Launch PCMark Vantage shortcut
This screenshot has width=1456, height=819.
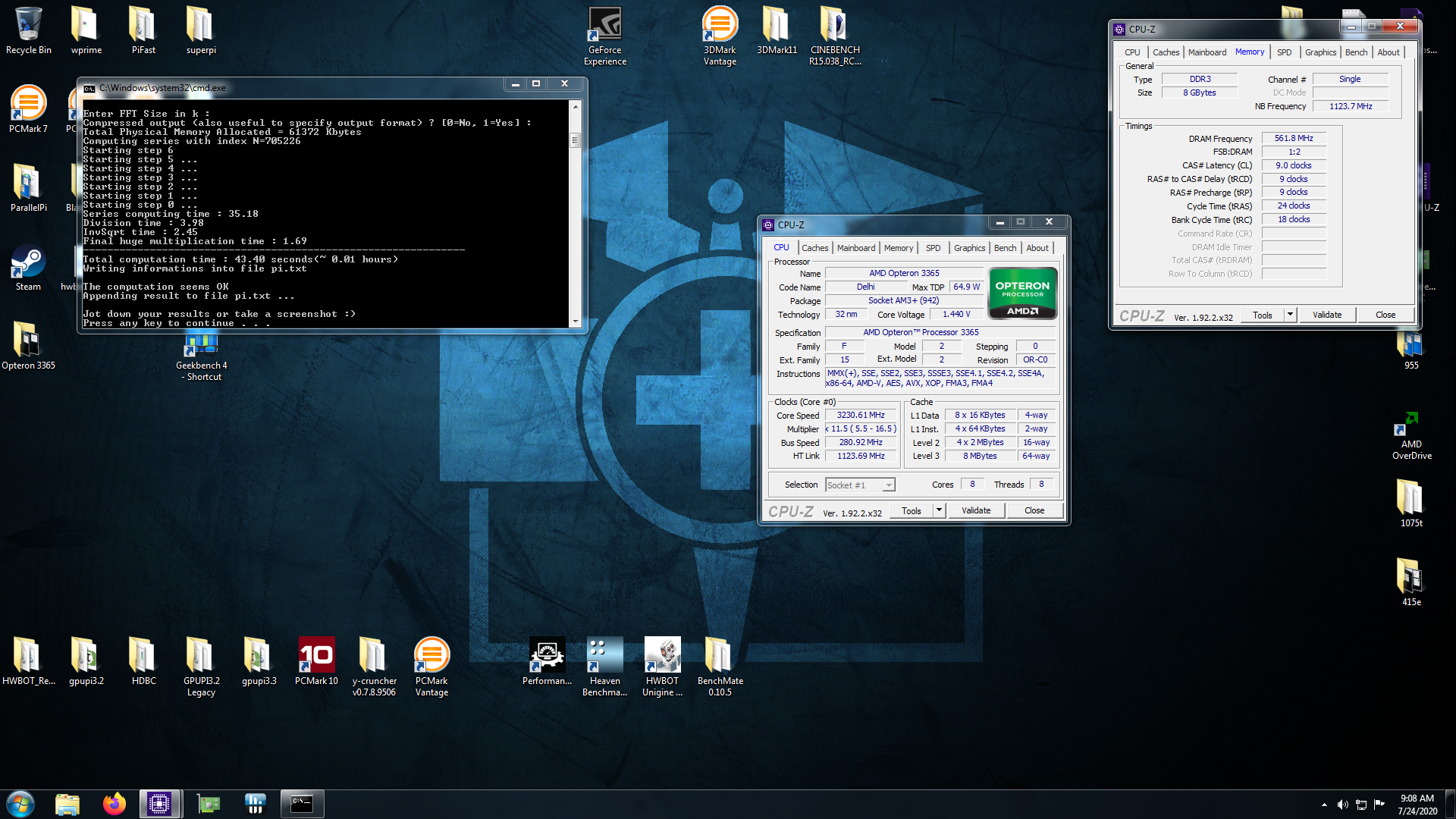pos(431,667)
